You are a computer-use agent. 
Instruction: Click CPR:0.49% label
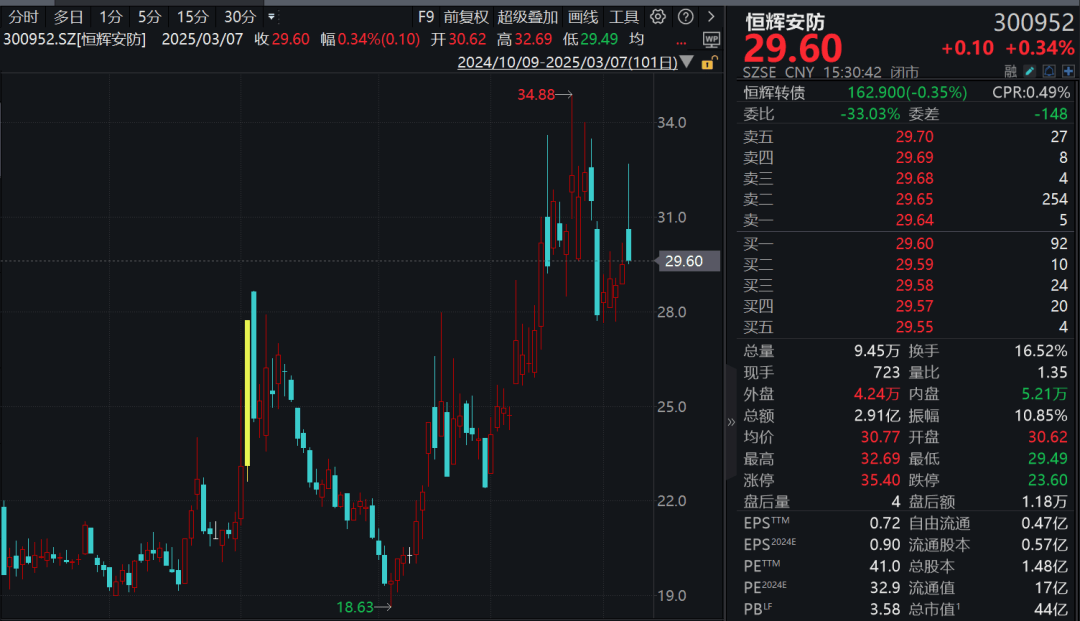tap(1031, 92)
